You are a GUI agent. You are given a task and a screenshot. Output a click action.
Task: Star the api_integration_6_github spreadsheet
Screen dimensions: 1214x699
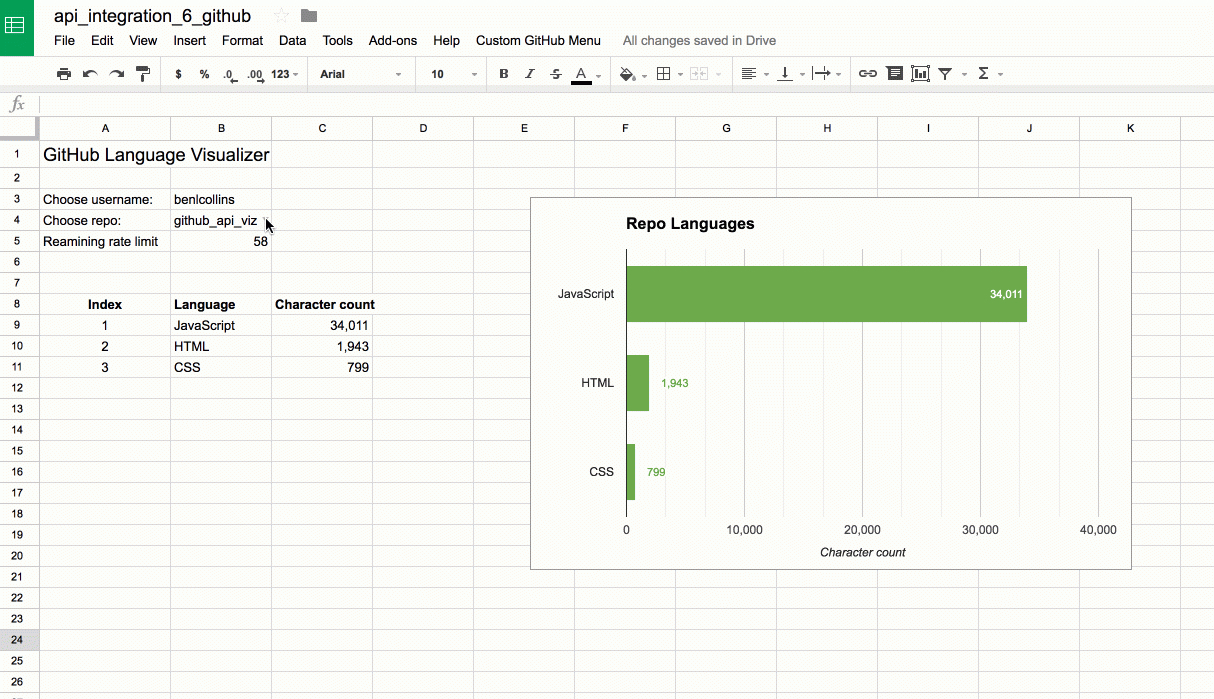(x=283, y=15)
